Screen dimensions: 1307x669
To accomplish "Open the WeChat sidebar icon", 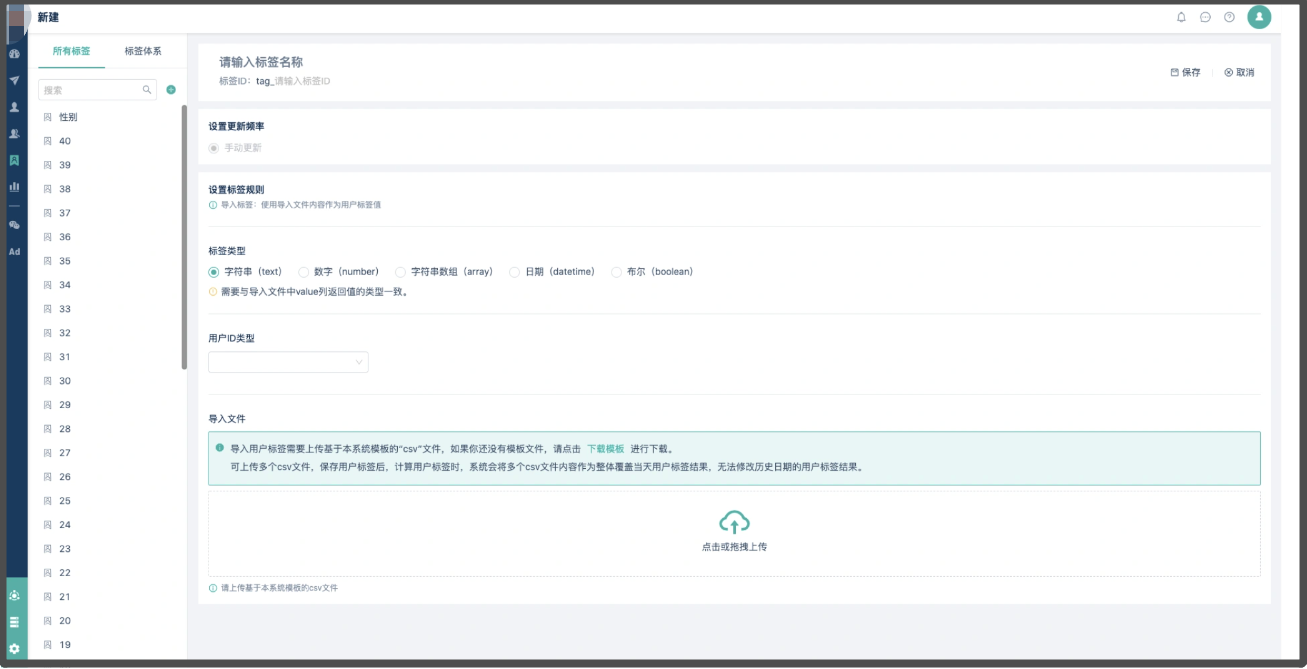I will tap(14, 225).
